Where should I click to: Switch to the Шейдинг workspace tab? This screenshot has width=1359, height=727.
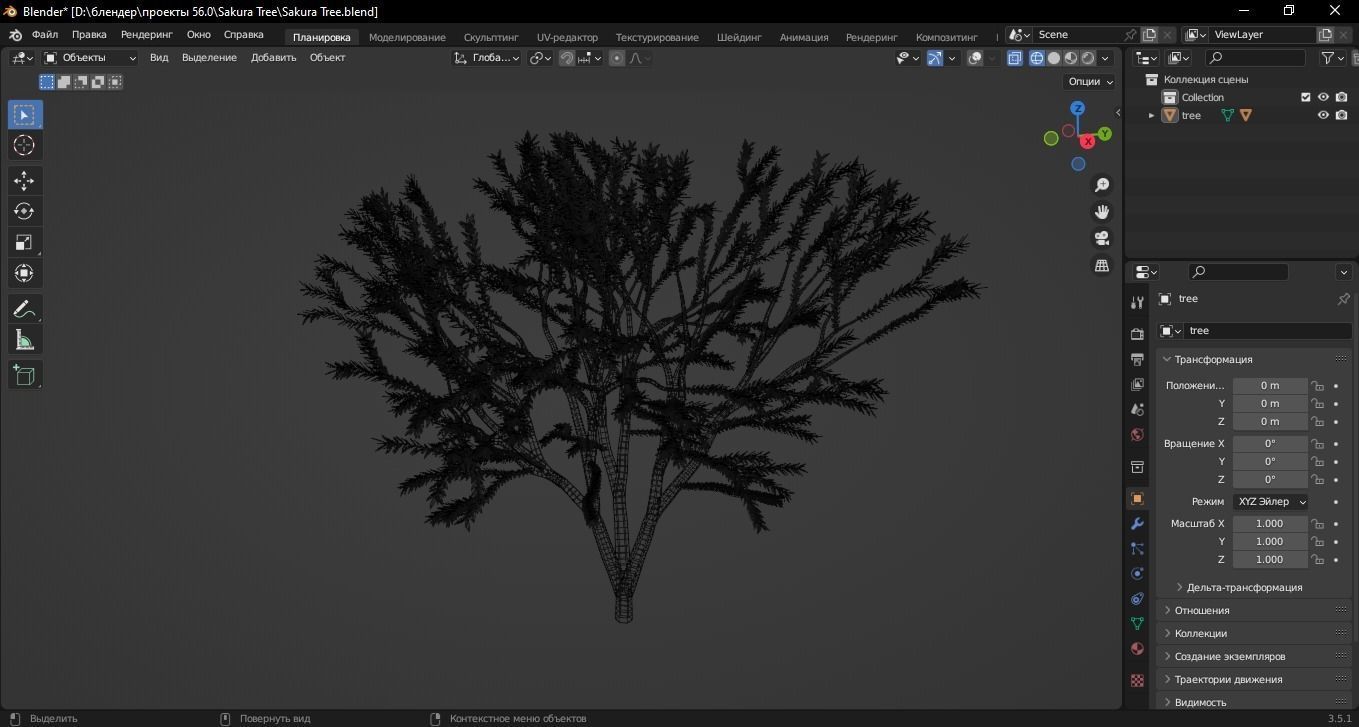pyautogui.click(x=739, y=37)
